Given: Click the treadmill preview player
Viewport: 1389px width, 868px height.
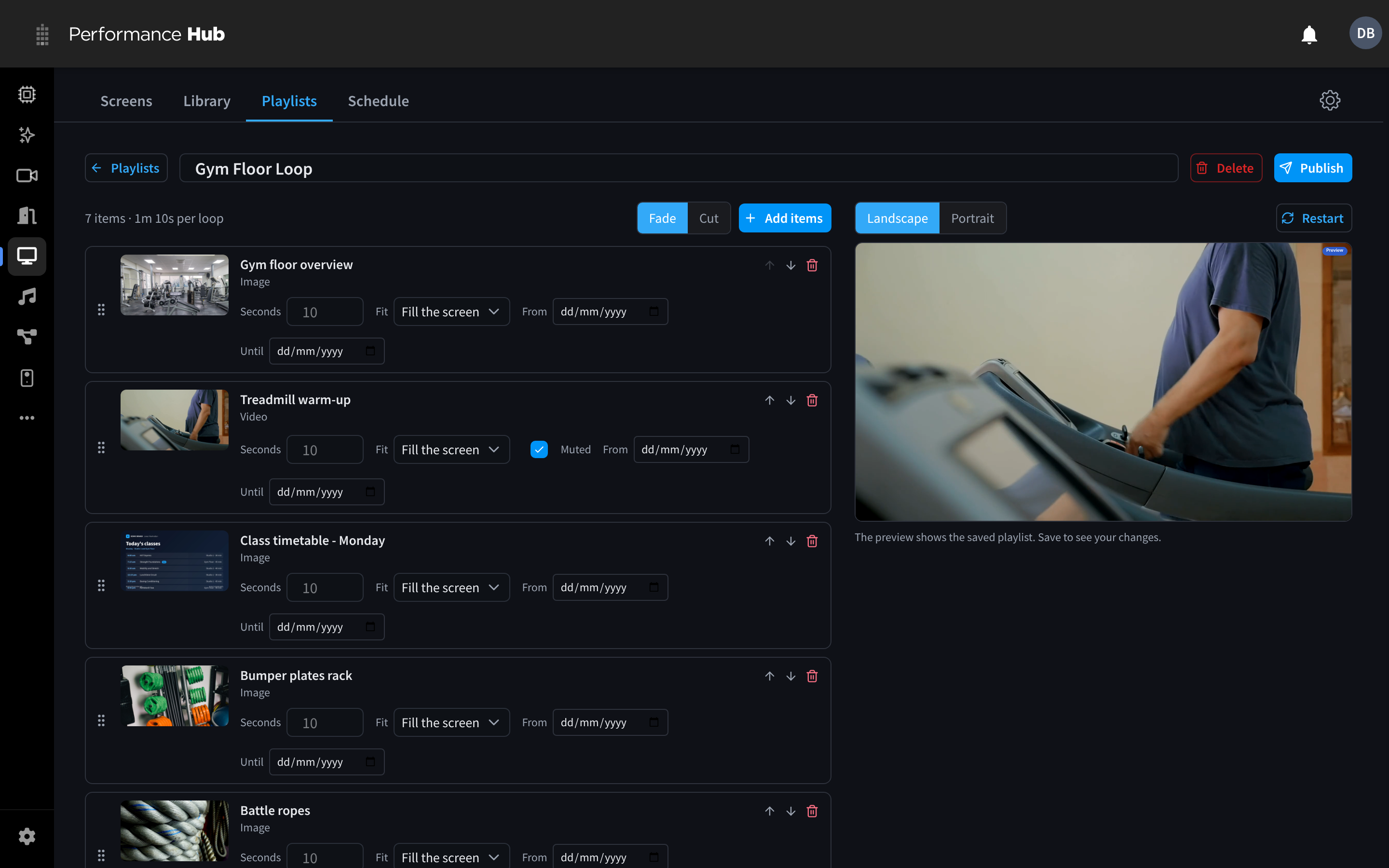Looking at the screenshot, I should click(1103, 382).
